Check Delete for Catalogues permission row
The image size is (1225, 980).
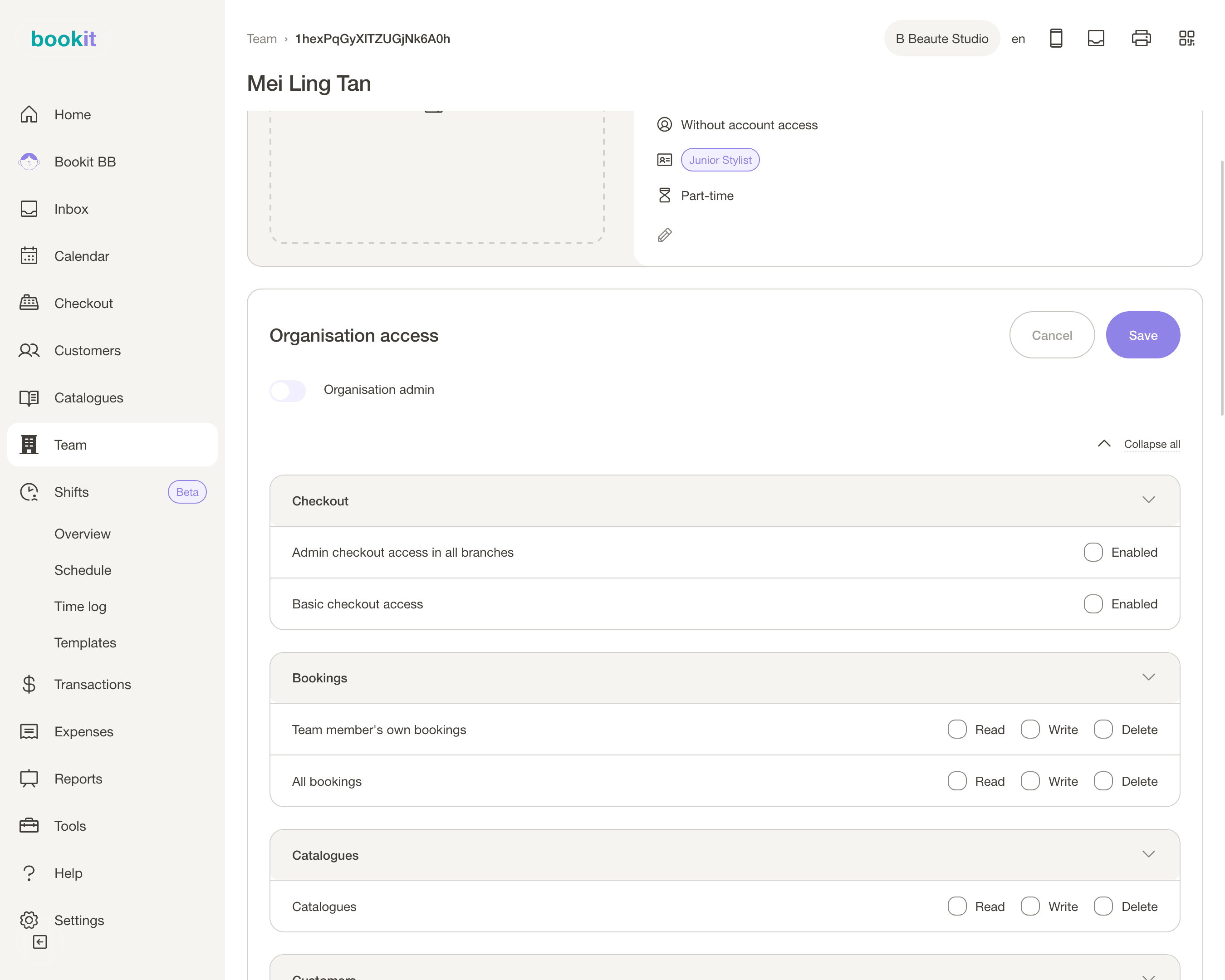coord(1103,906)
